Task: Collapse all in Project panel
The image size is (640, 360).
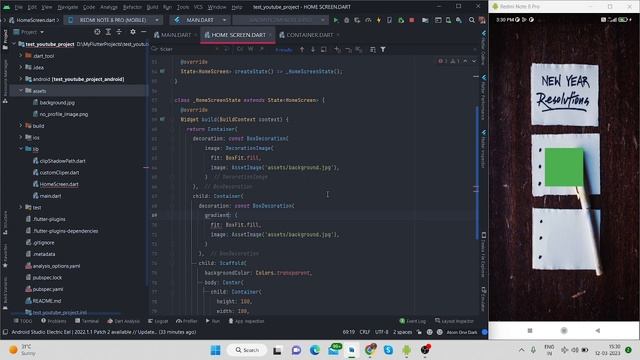Action: pos(119,32)
